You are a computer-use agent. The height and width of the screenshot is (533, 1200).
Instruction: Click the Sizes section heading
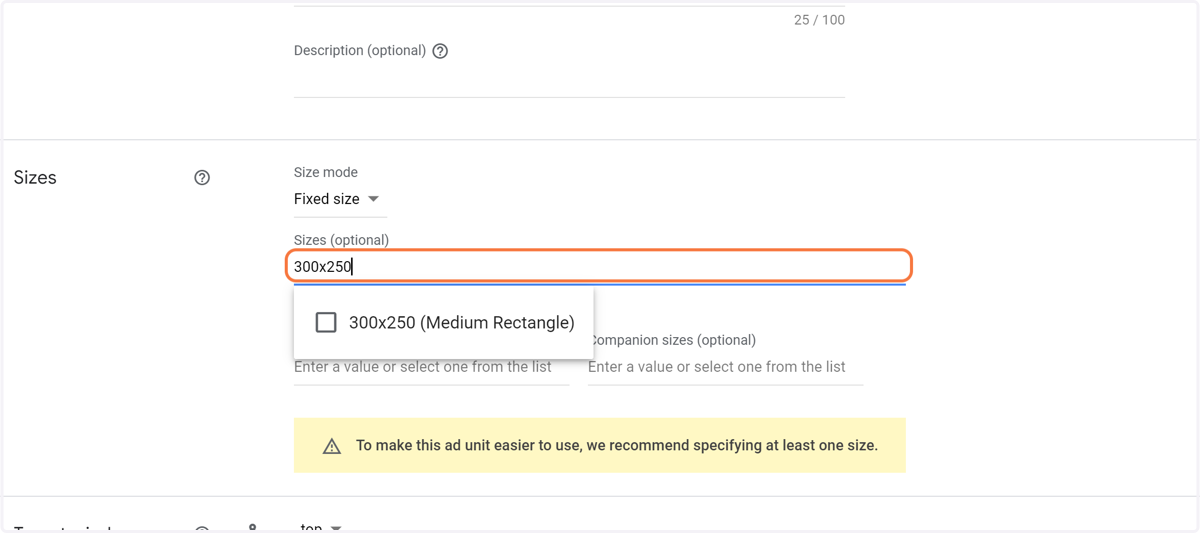point(35,178)
